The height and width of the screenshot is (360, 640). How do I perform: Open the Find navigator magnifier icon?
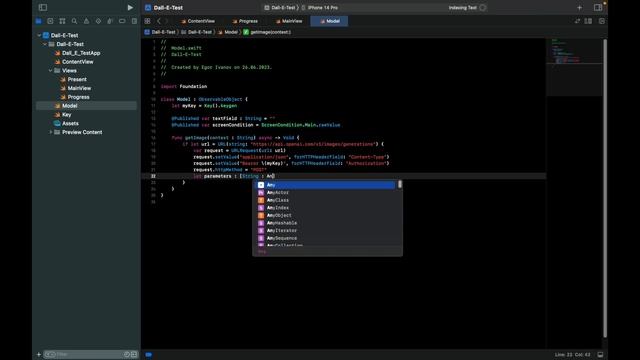pyautogui.click(x=74, y=21)
